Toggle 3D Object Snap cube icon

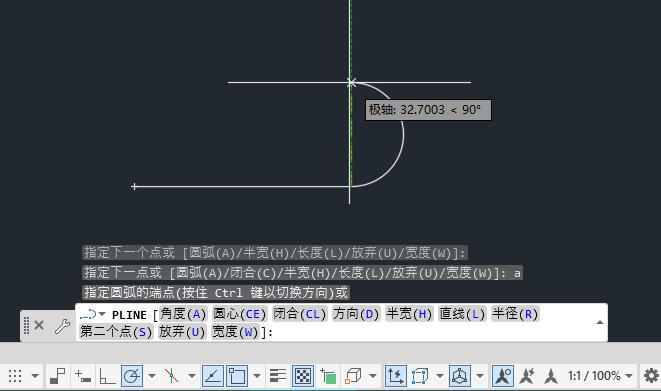click(353, 376)
